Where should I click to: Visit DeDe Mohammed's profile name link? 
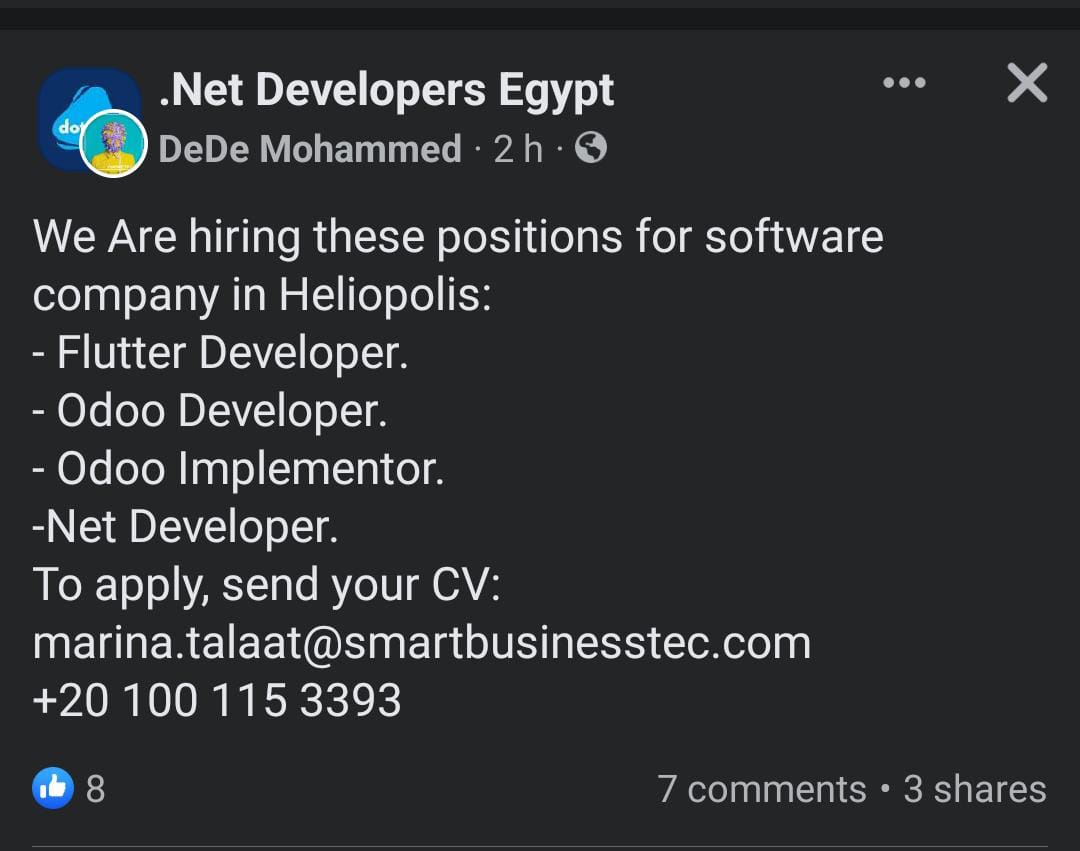310,149
